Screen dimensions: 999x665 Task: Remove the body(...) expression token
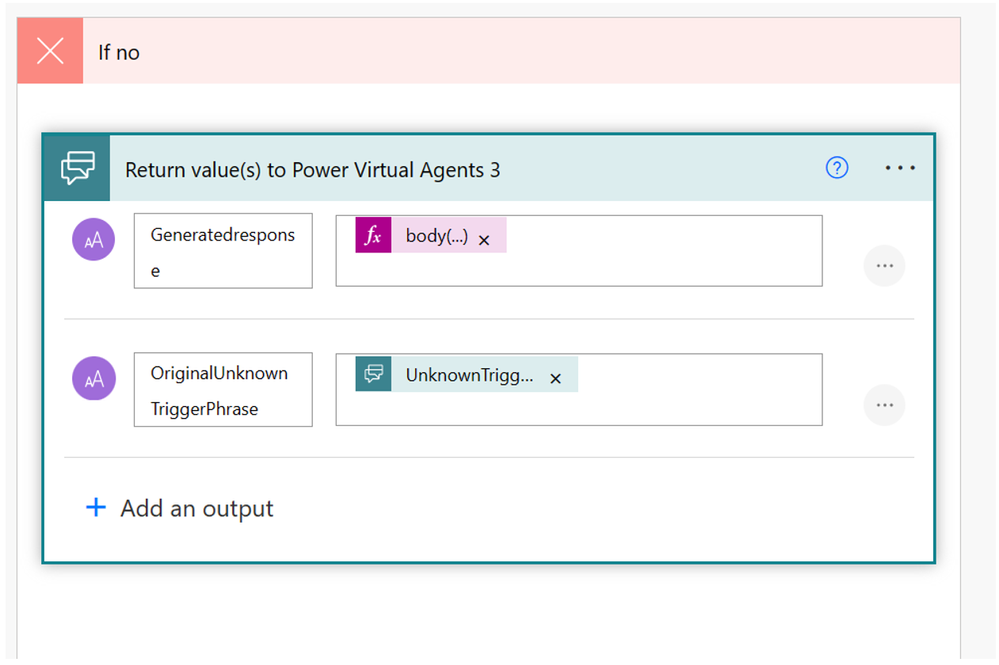[484, 240]
